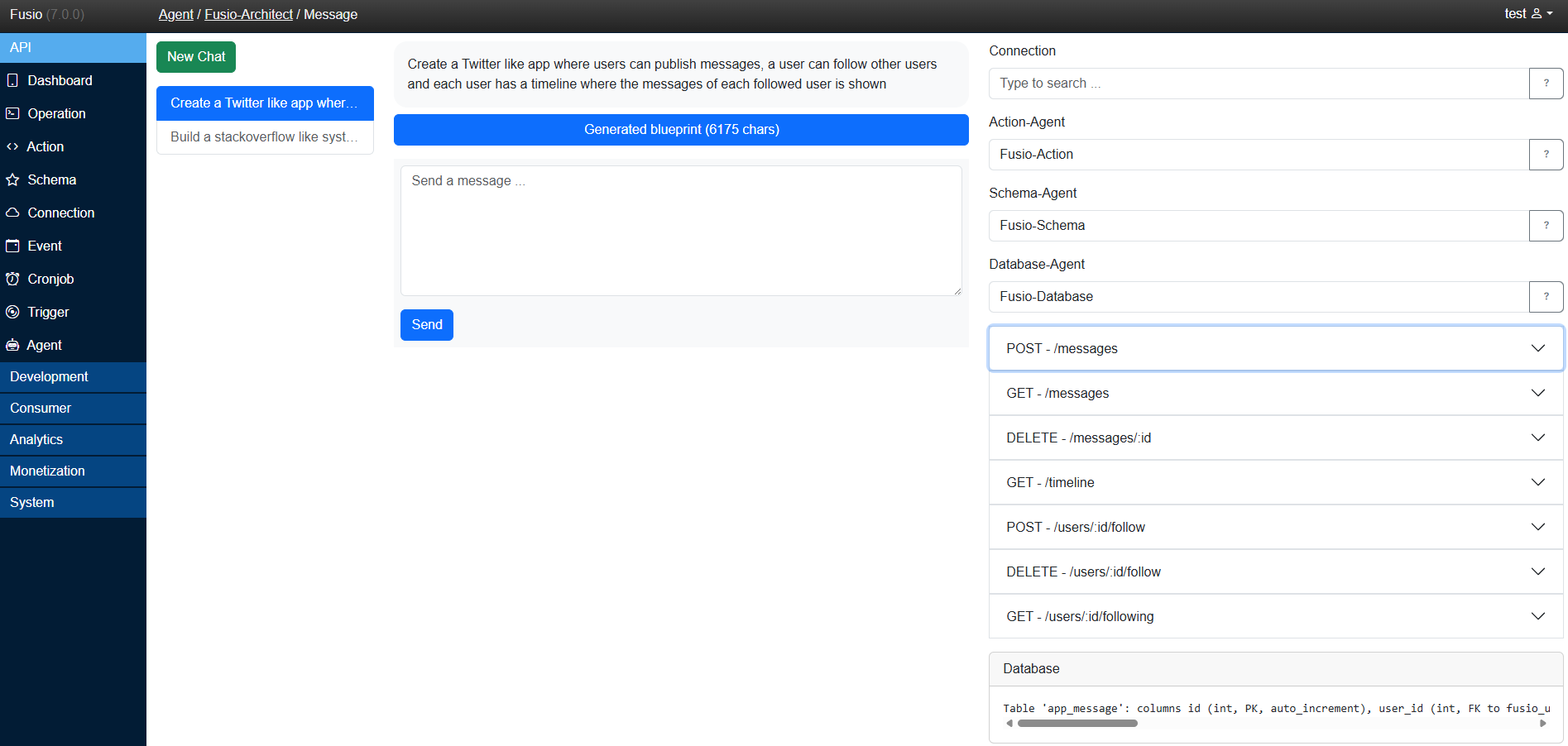Click the Connection cloud icon
Screen dimensions: 1568x746
pyautogui.click(x=12, y=213)
